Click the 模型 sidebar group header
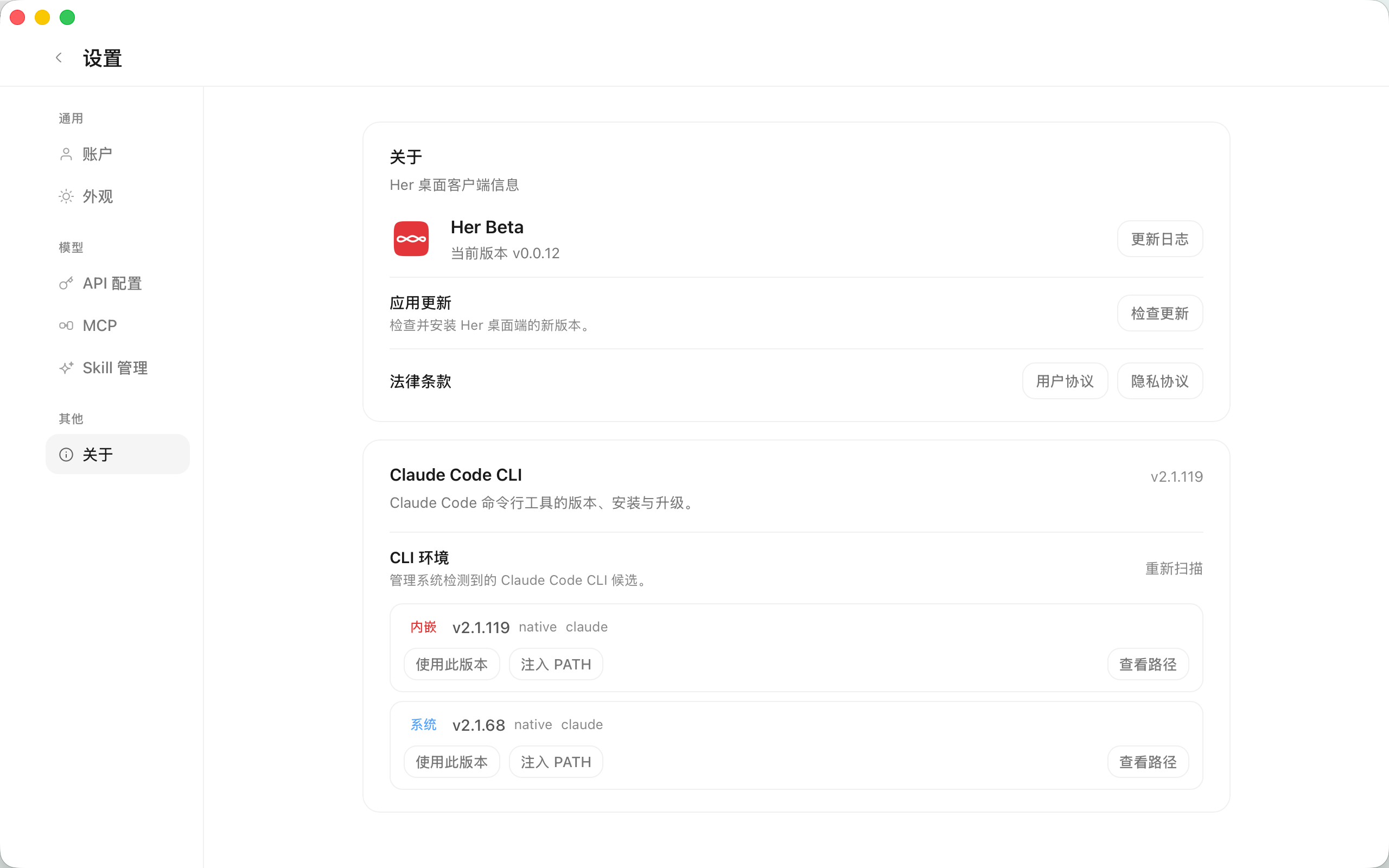This screenshot has height=868, width=1389. [x=71, y=247]
